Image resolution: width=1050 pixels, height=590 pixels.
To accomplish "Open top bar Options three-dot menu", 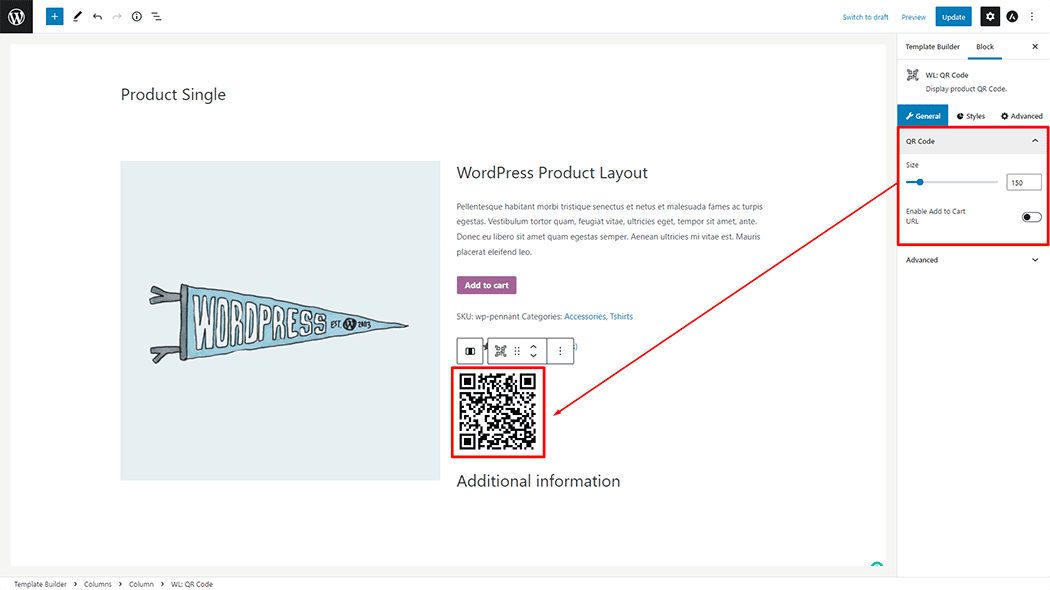I will [x=1032, y=17].
